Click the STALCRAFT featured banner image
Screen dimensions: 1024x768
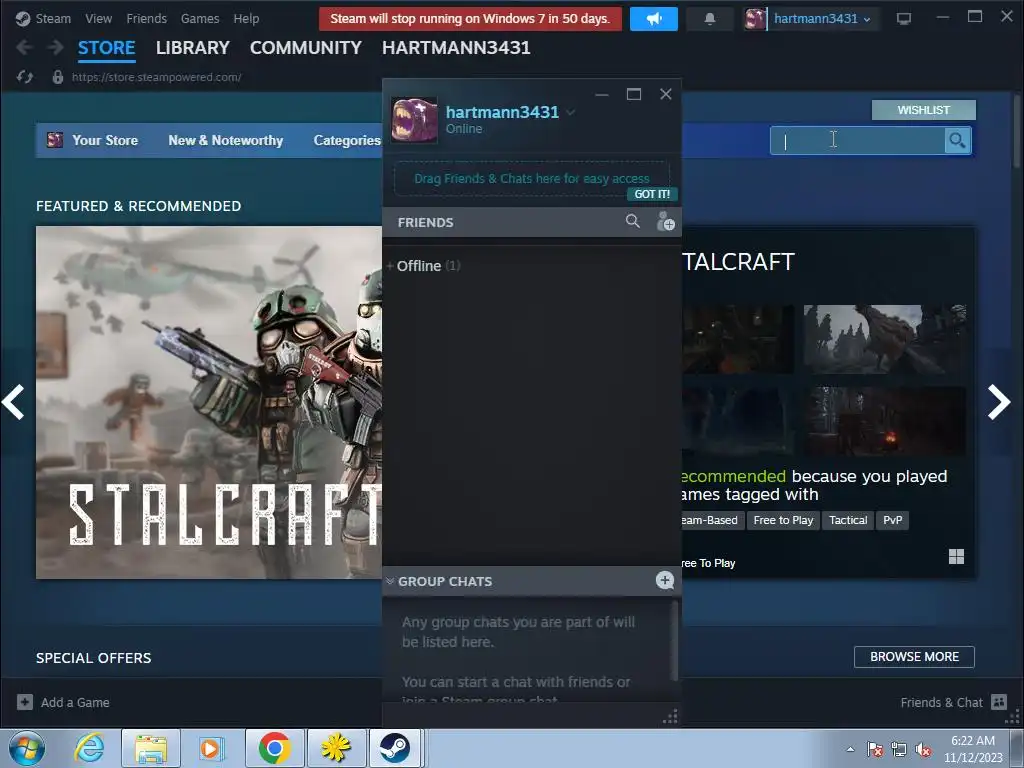(x=209, y=402)
